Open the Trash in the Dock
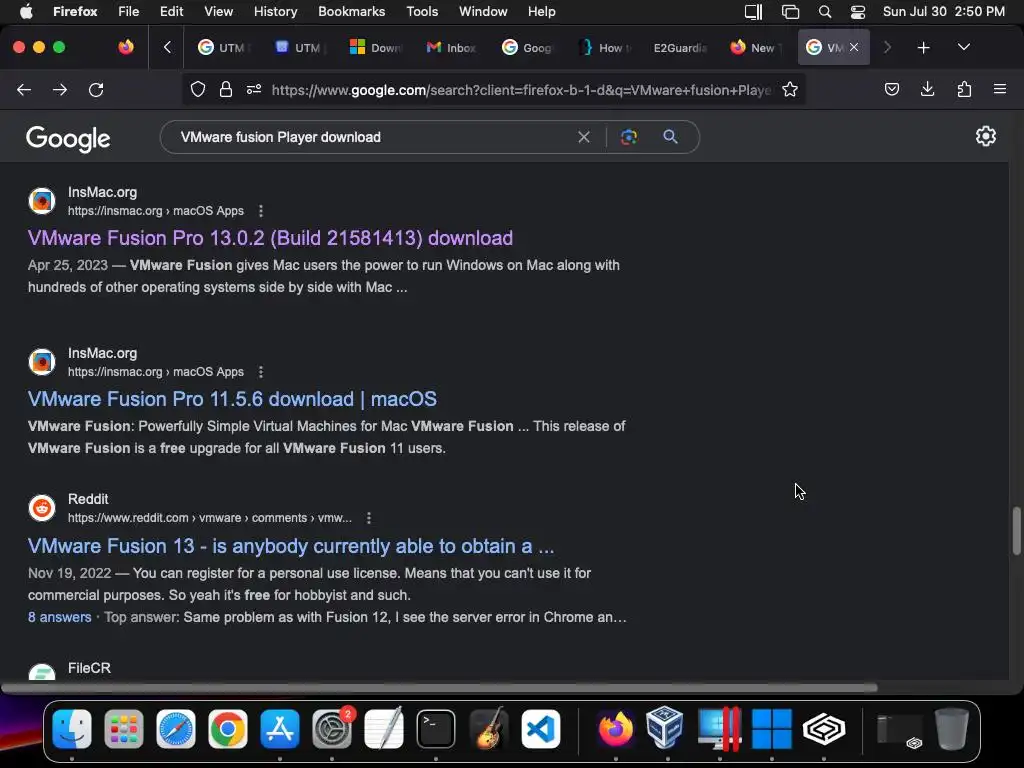Screen dimensions: 1024x768 (x=952, y=728)
